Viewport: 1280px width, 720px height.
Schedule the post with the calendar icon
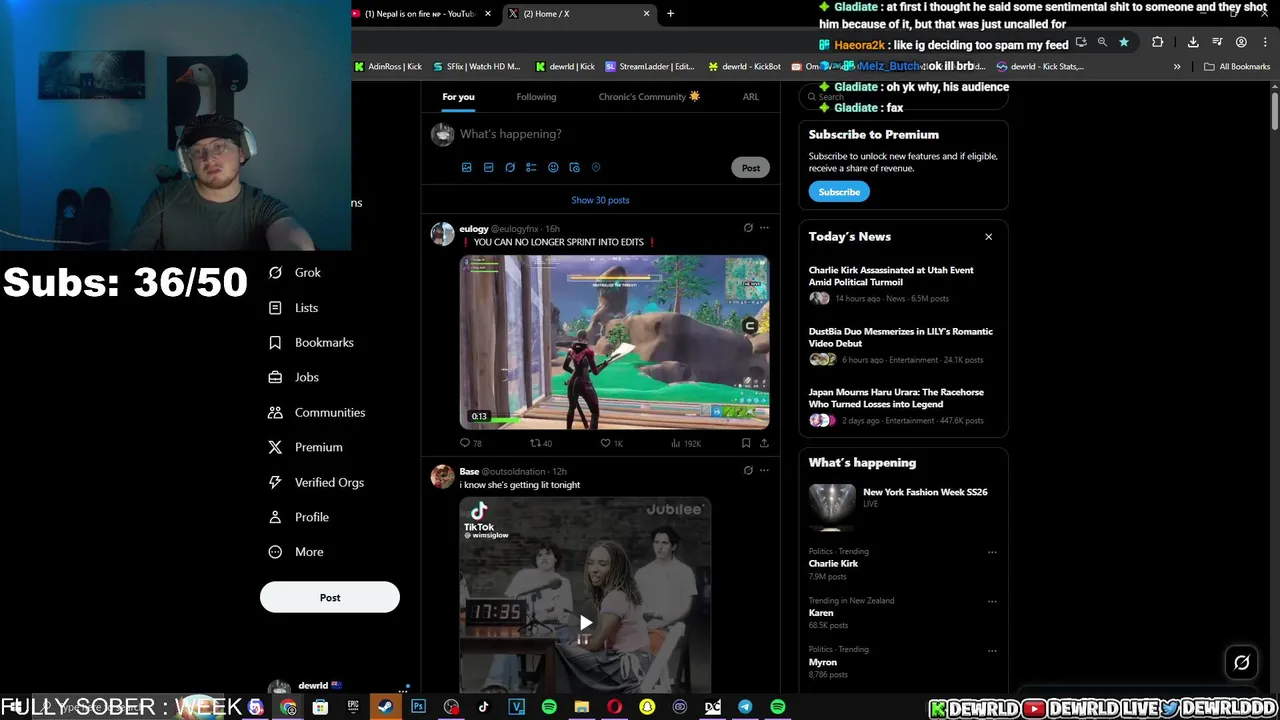click(574, 168)
